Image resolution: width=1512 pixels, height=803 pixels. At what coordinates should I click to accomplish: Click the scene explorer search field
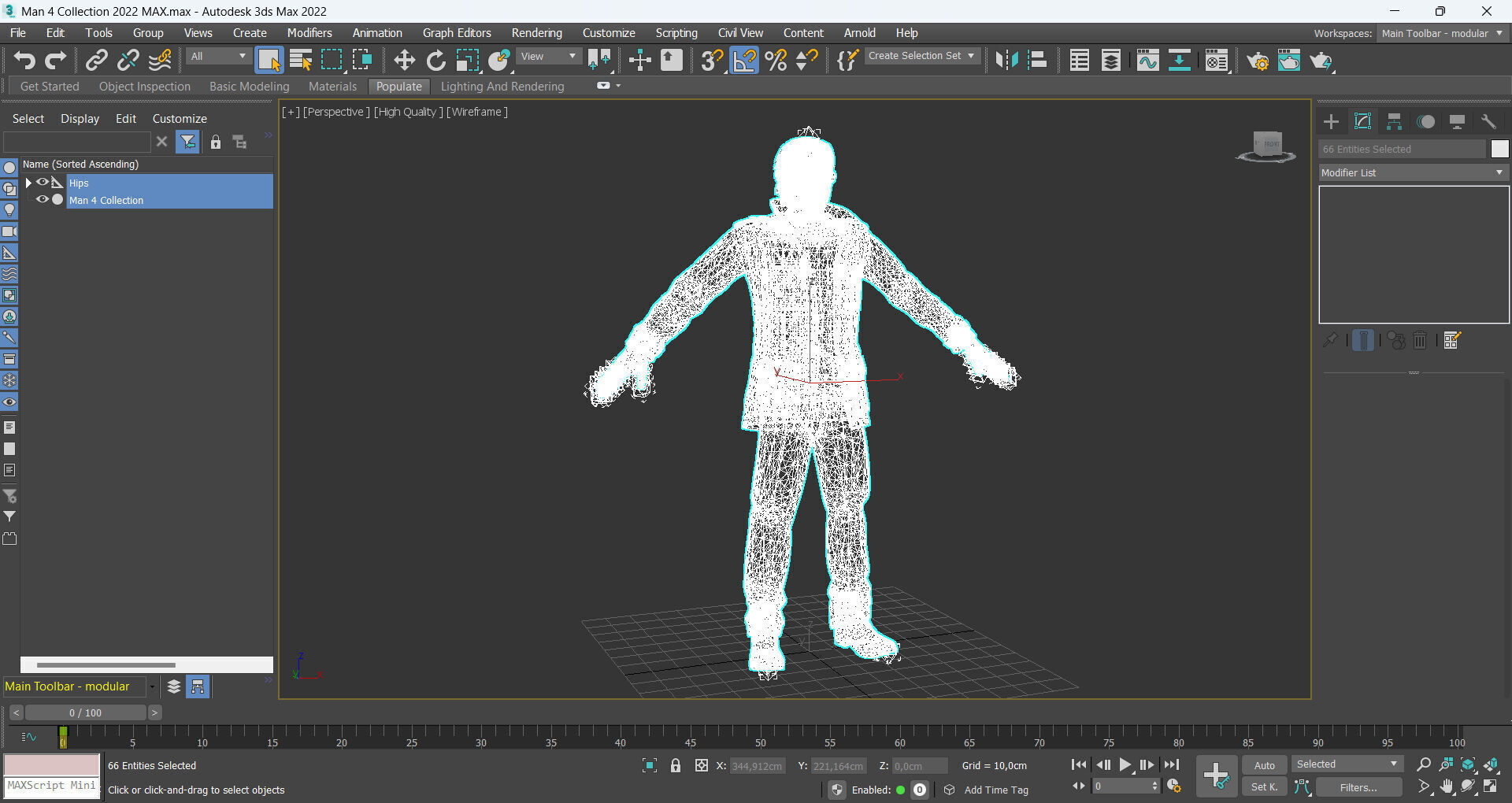[76, 142]
